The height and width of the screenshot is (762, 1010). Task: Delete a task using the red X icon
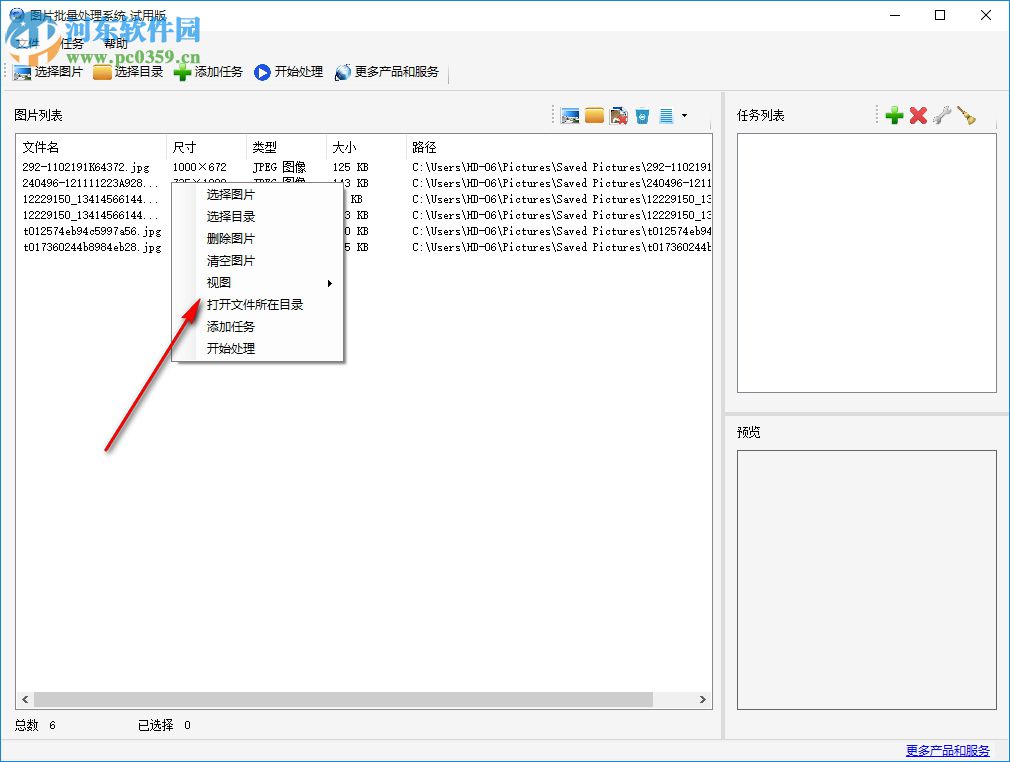click(918, 115)
